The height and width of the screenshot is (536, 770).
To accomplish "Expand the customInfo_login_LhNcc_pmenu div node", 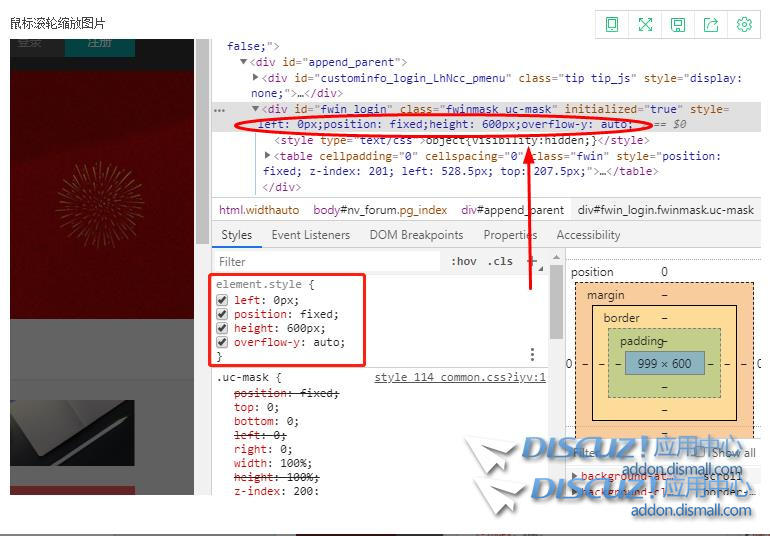I will point(255,78).
